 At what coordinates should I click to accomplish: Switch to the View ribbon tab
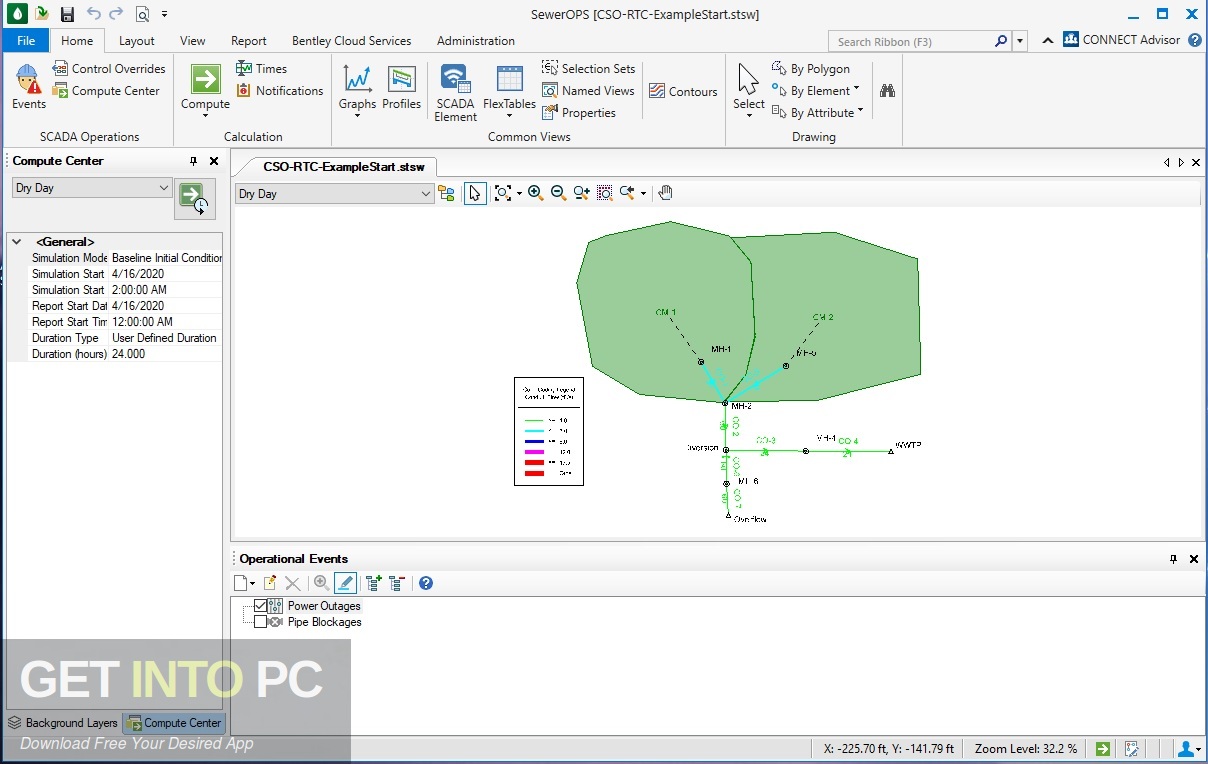click(x=193, y=41)
